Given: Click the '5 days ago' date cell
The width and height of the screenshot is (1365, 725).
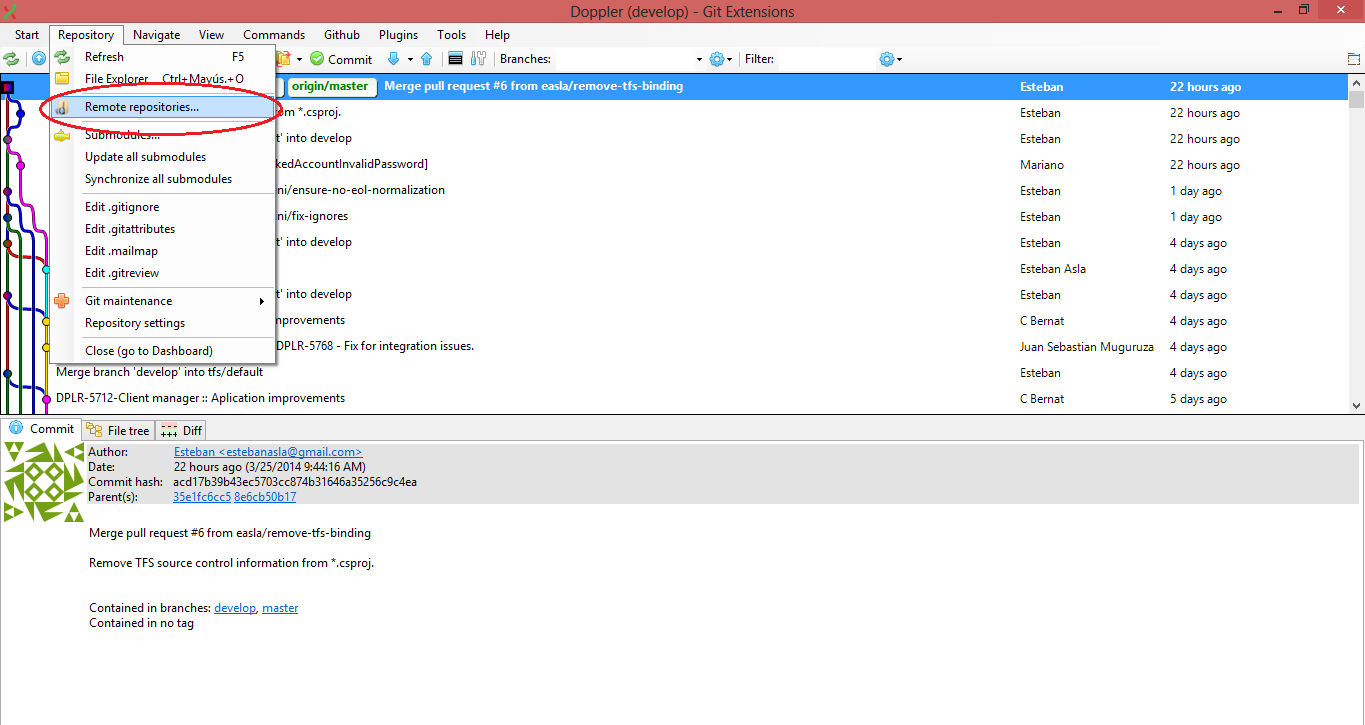Looking at the screenshot, I should (x=1198, y=399).
